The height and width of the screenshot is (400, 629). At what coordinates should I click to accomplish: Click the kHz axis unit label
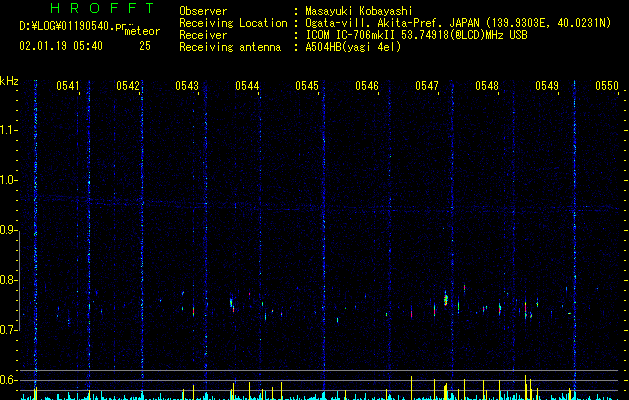pos(9,81)
